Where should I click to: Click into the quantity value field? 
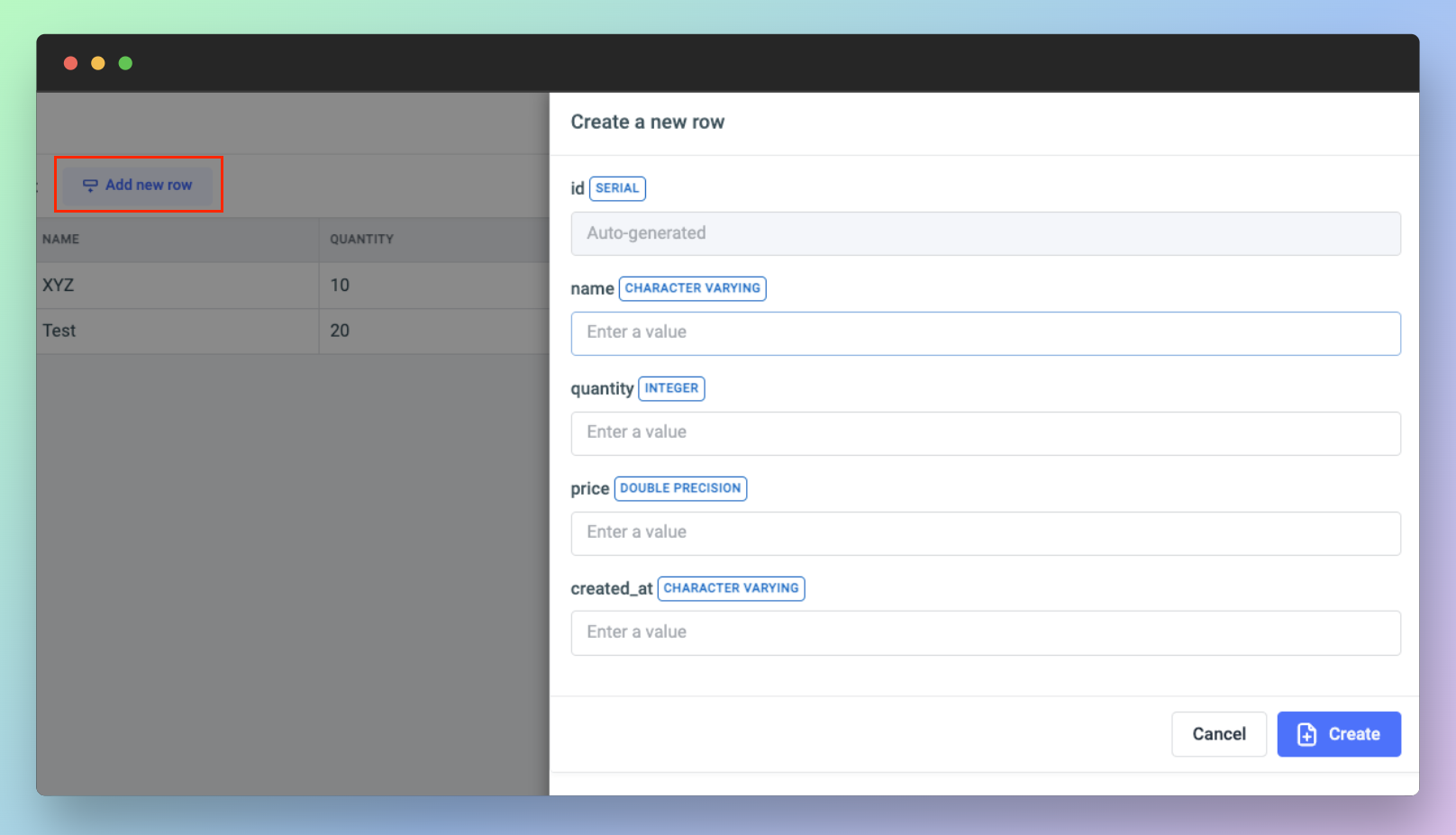coord(985,433)
